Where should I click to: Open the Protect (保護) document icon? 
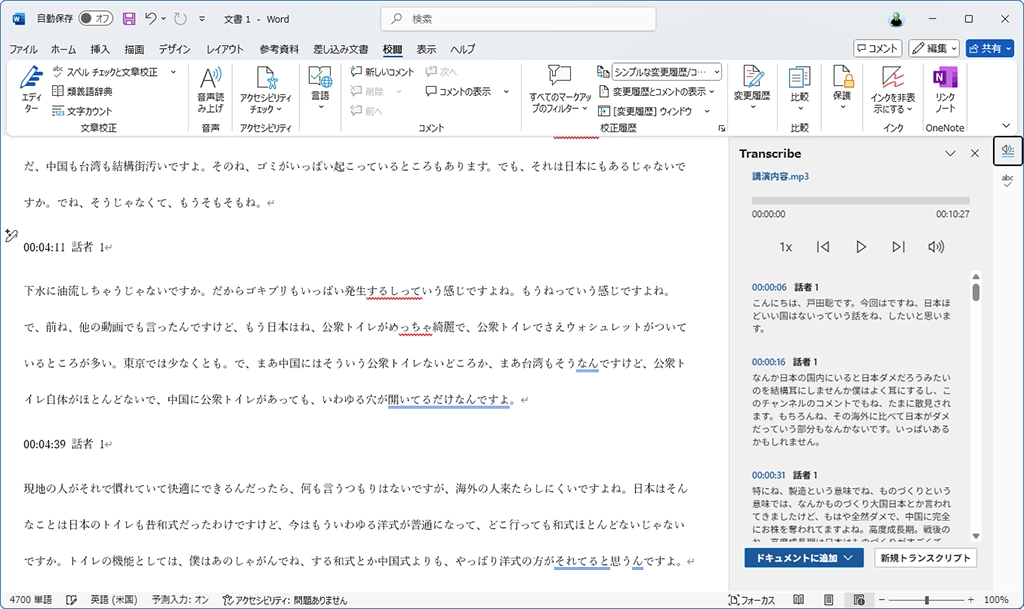[x=843, y=90]
